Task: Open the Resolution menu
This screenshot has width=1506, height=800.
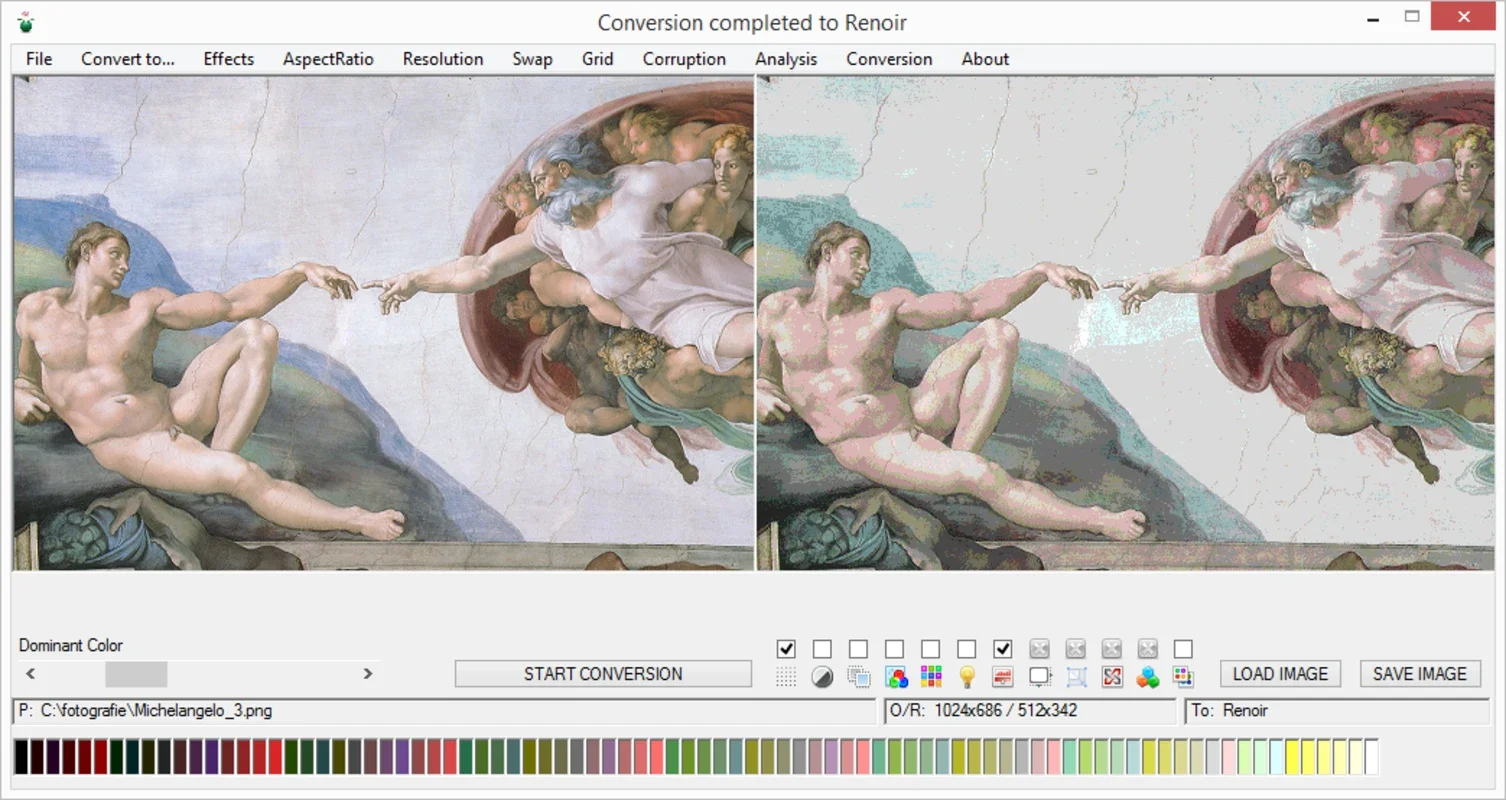Action: pos(443,59)
